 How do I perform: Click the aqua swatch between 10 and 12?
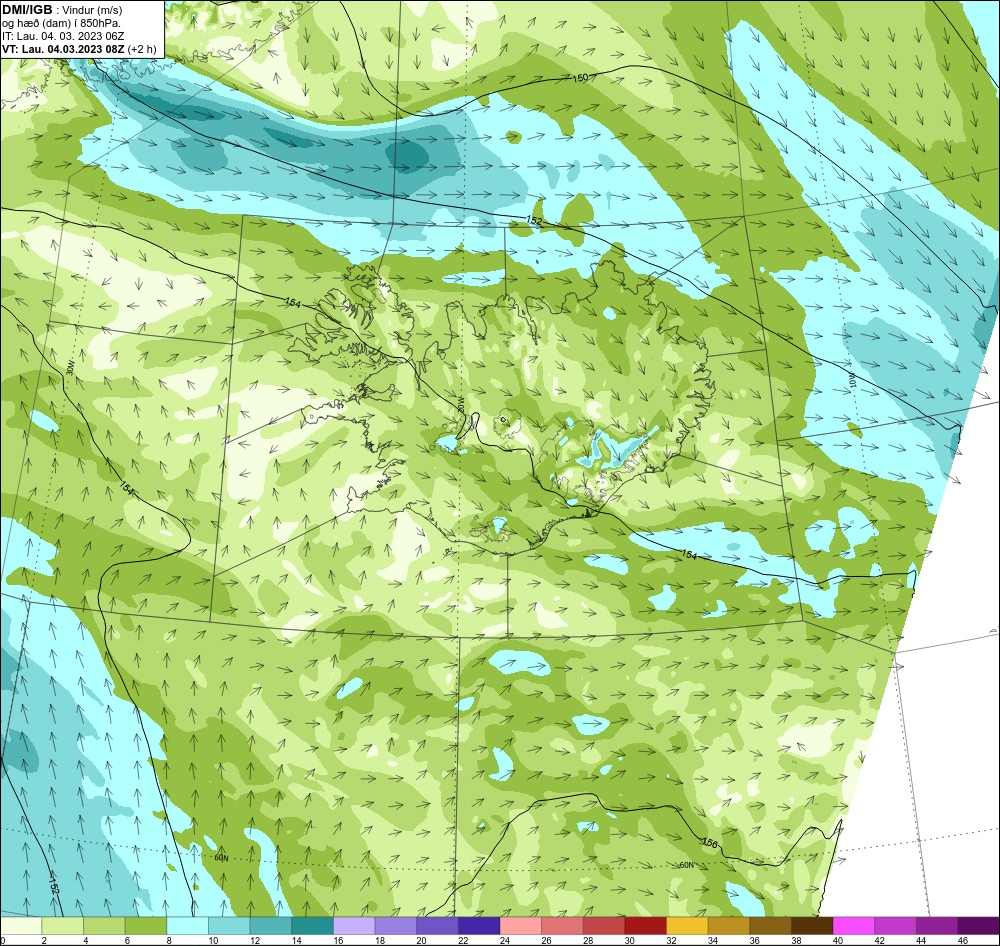(x=230, y=926)
